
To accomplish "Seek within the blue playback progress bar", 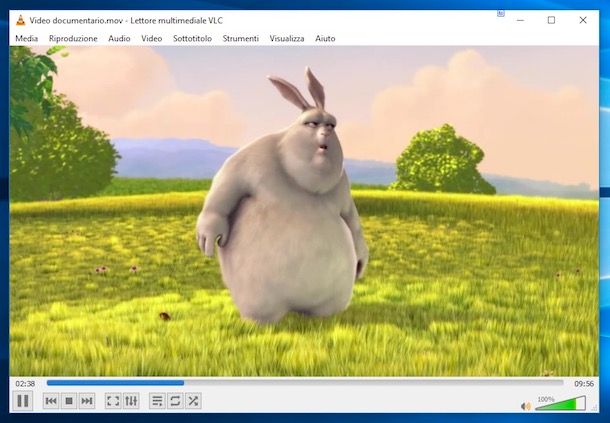I will click(x=305, y=383).
